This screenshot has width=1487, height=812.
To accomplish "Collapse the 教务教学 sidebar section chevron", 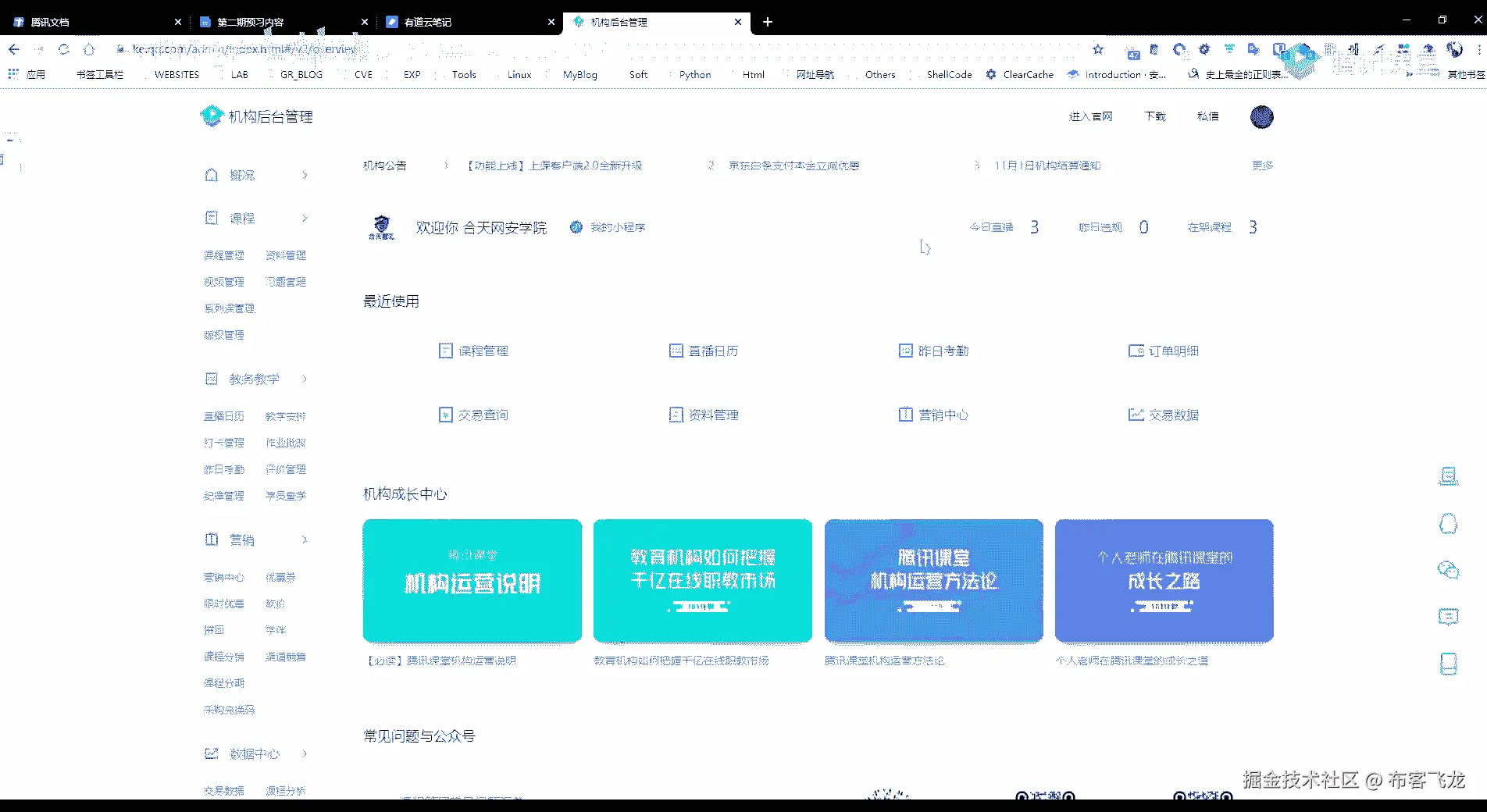I will (x=305, y=379).
